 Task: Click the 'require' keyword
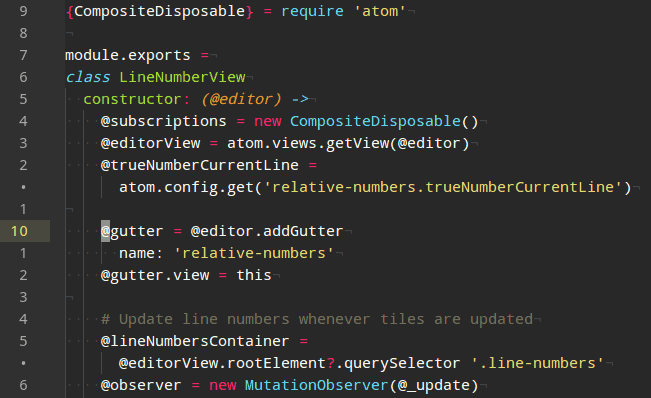coord(312,11)
